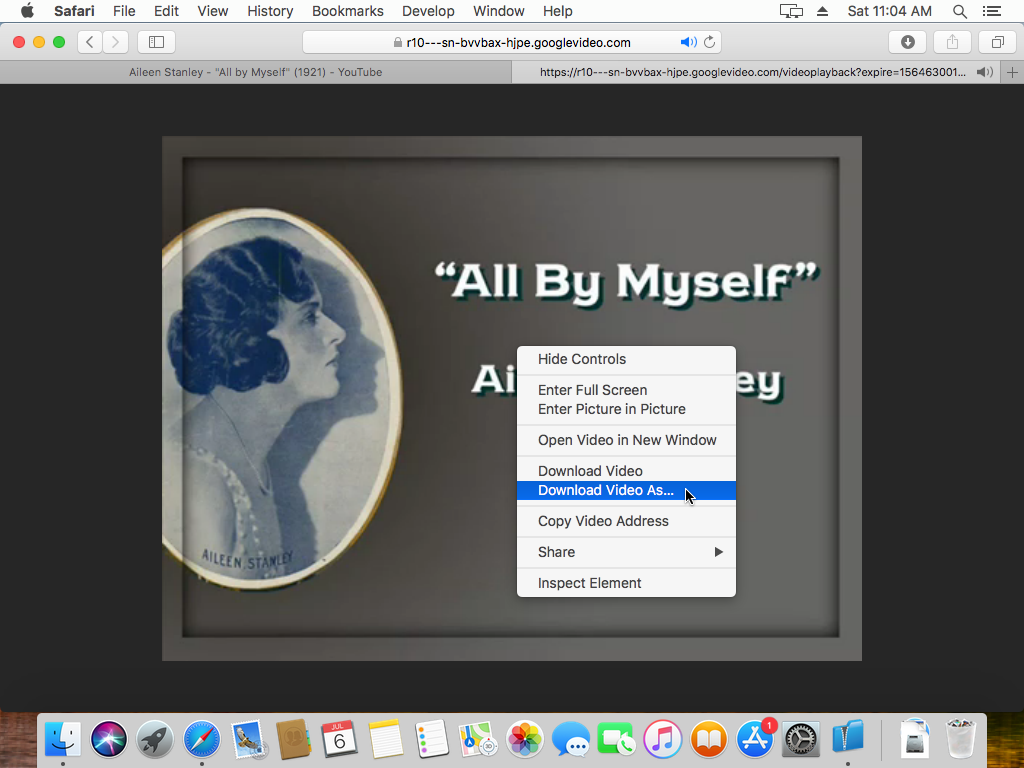Mute the googlevideo tab speaker icon
The height and width of the screenshot is (768, 1024).
tap(985, 72)
